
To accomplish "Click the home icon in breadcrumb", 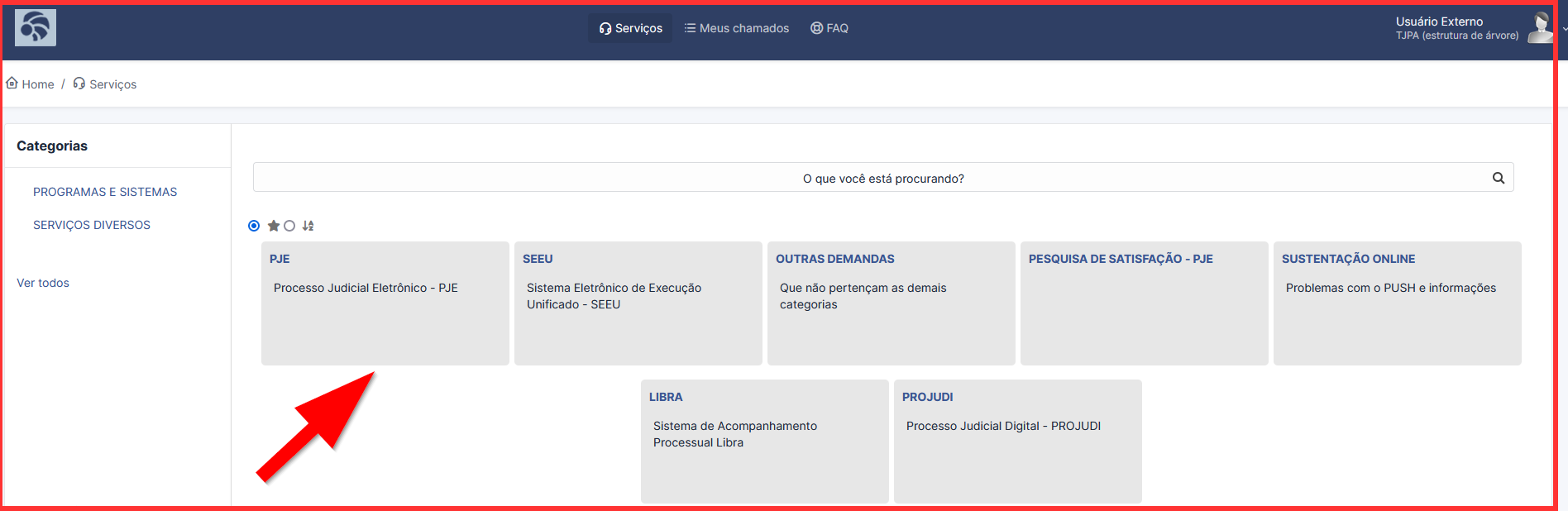I will click(12, 83).
